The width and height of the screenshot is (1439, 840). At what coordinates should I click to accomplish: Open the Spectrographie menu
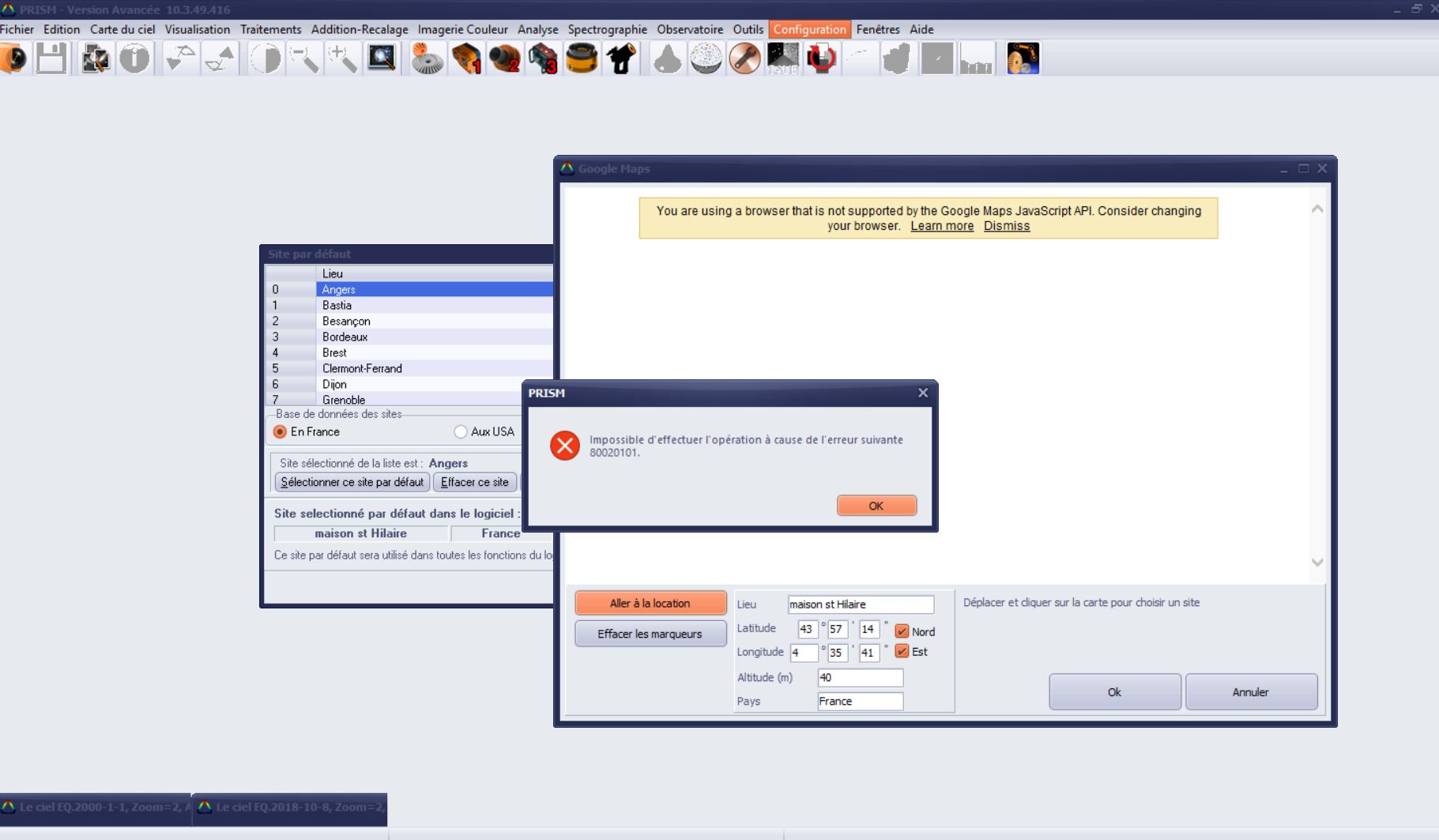(607, 29)
